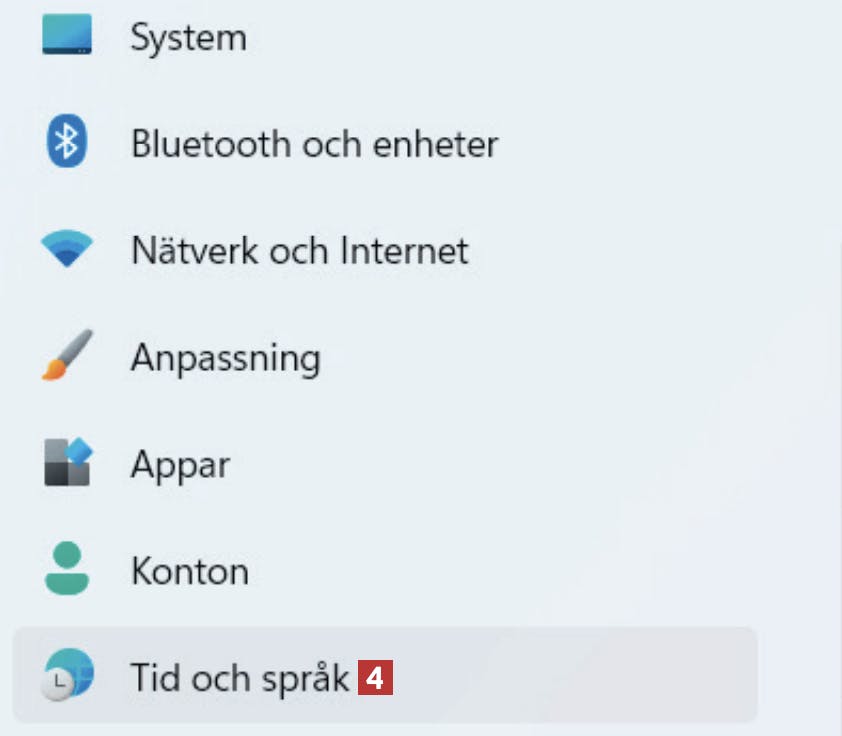
Task: Click the highlighted Tid och språk row background
Action: 384,675
